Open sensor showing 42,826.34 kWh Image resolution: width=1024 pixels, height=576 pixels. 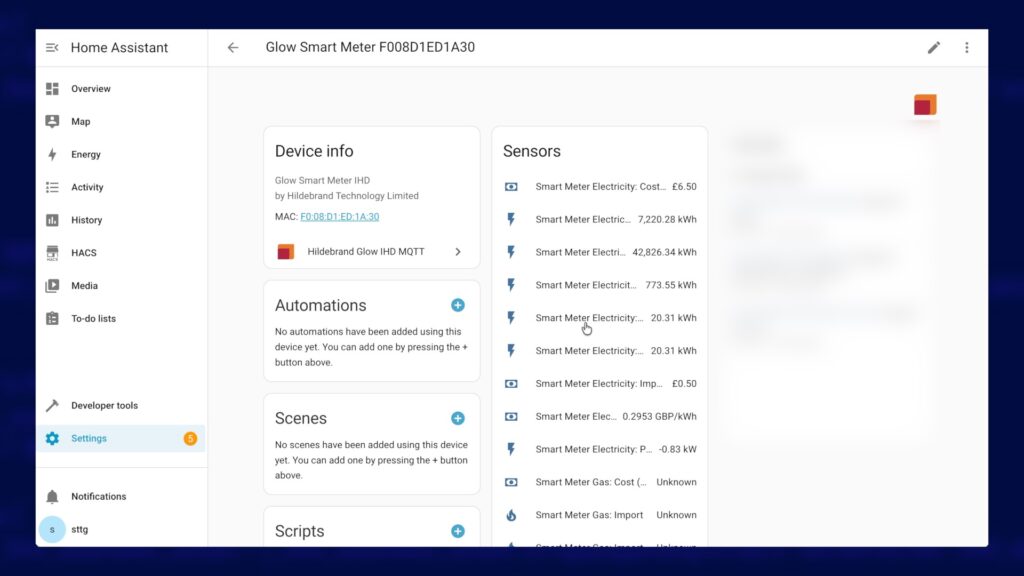pyautogui.click(x=600, y=252)
